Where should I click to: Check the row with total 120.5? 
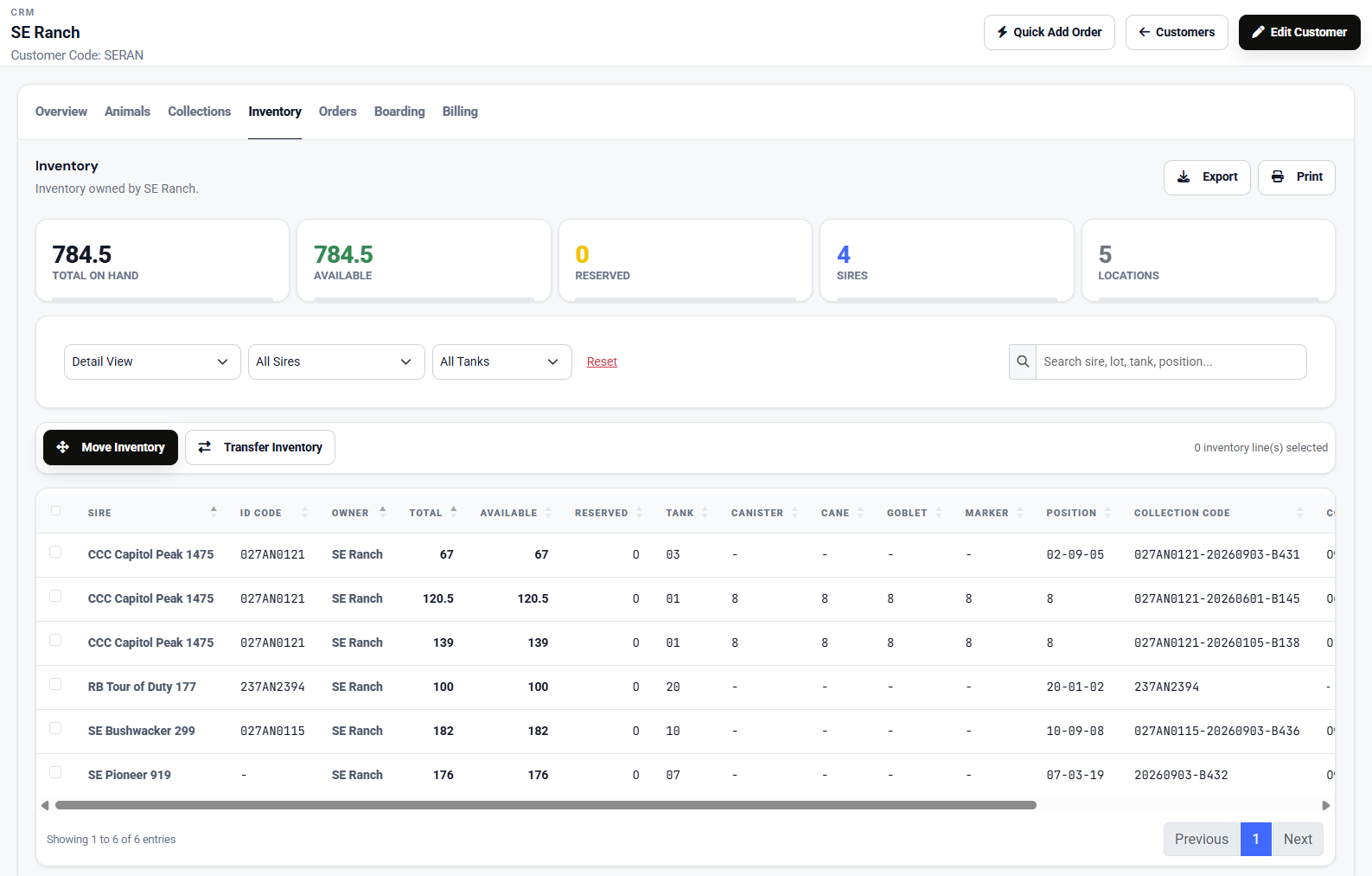pos(56,596)
